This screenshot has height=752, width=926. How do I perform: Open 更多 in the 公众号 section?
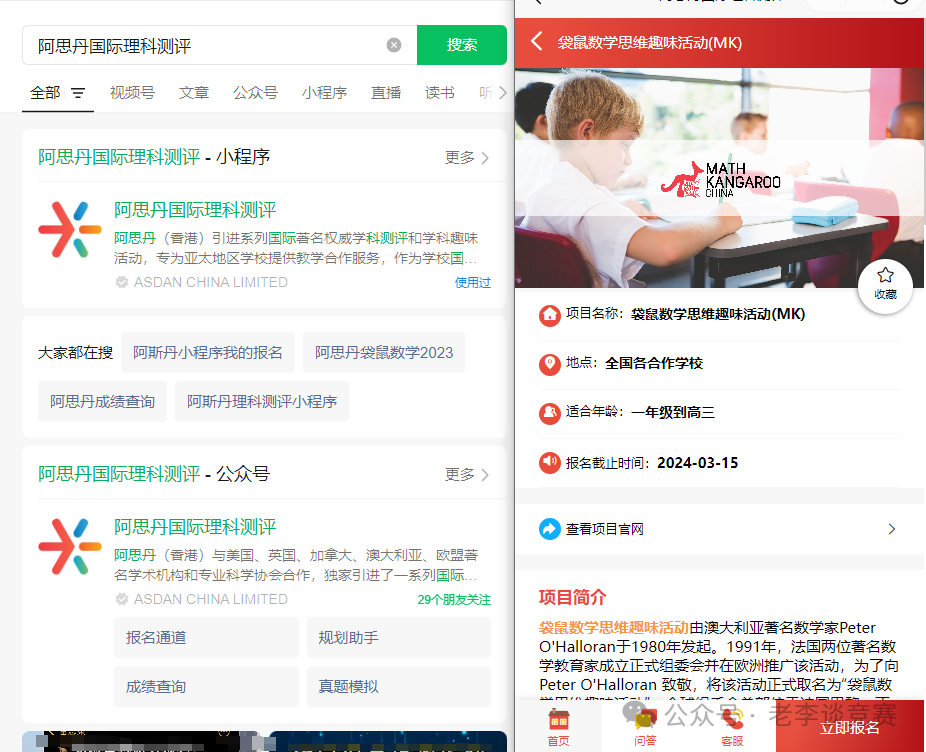pyautogui.click(x=467, y=474)
